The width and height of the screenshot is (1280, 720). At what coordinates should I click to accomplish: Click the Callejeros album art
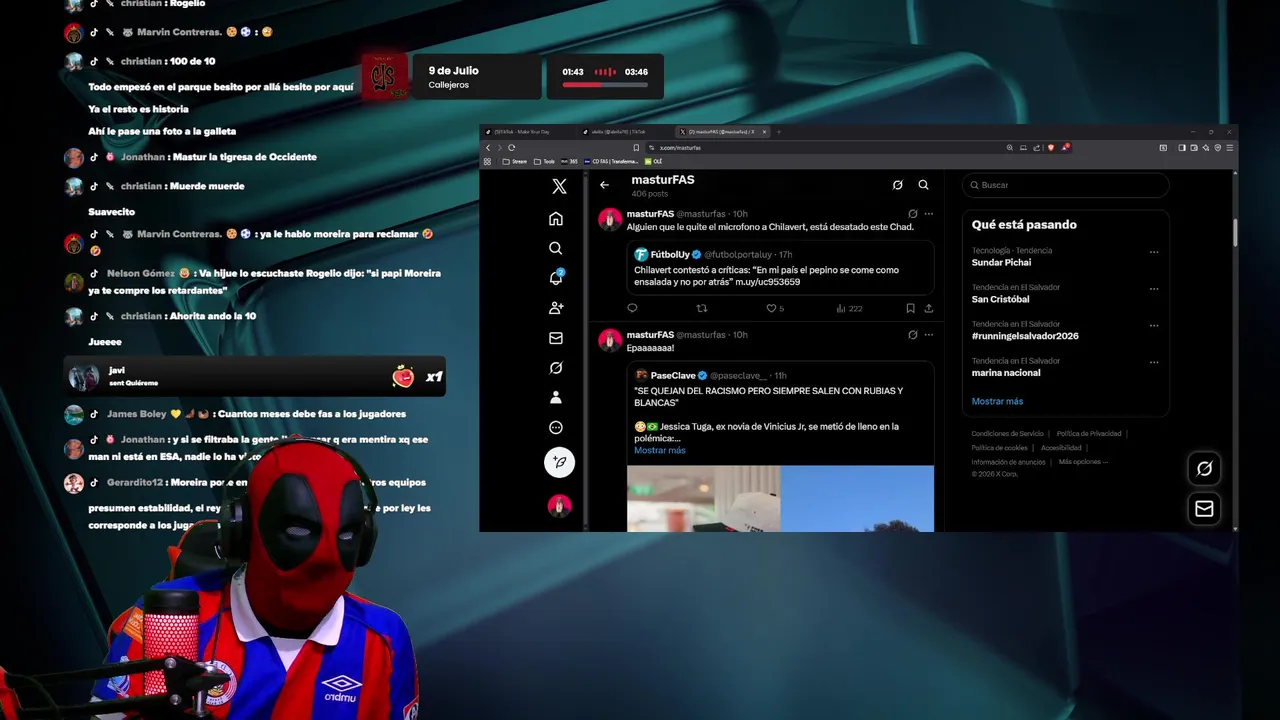(384, 77)
